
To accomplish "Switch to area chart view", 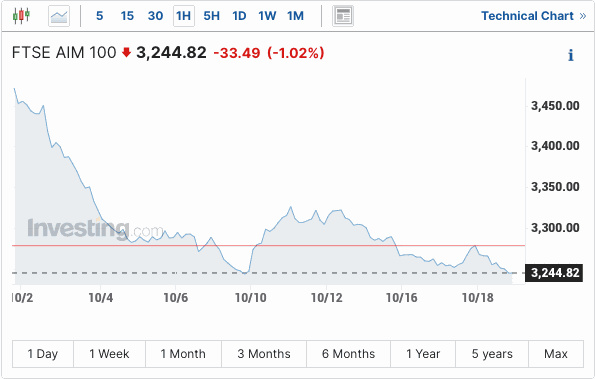I will [59, 16].
